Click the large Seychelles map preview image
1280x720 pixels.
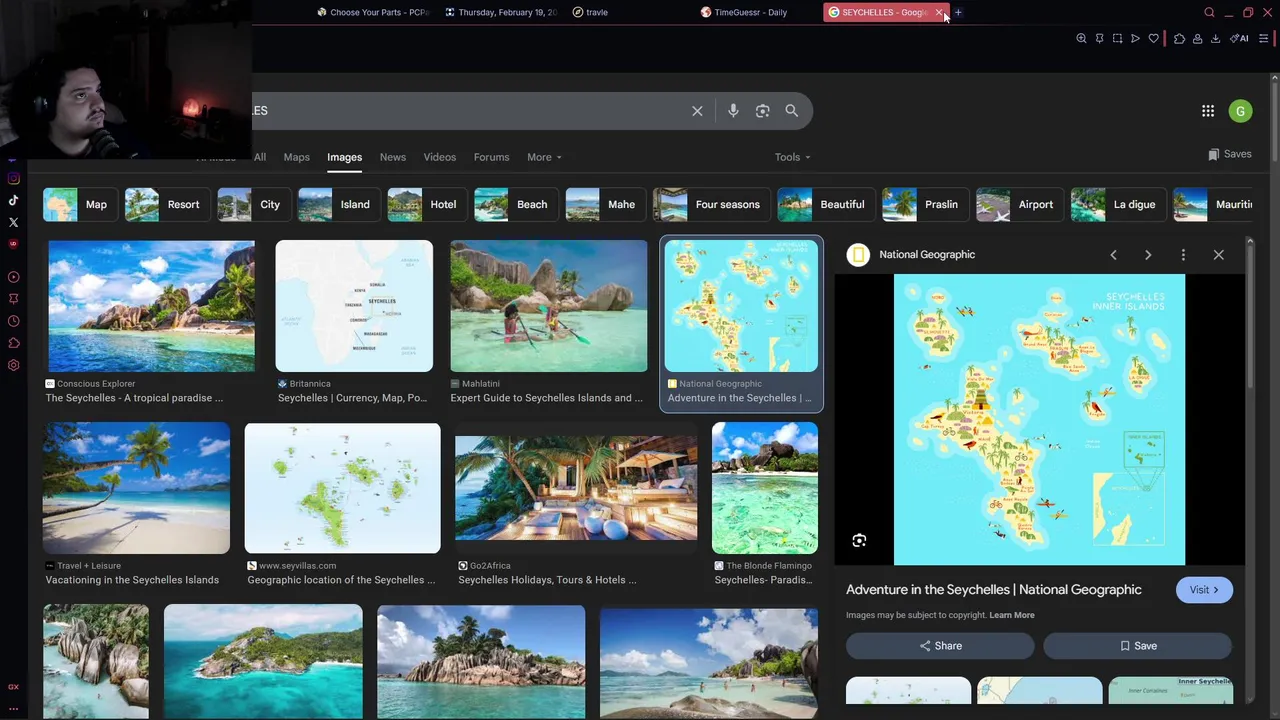(1039, 420)
